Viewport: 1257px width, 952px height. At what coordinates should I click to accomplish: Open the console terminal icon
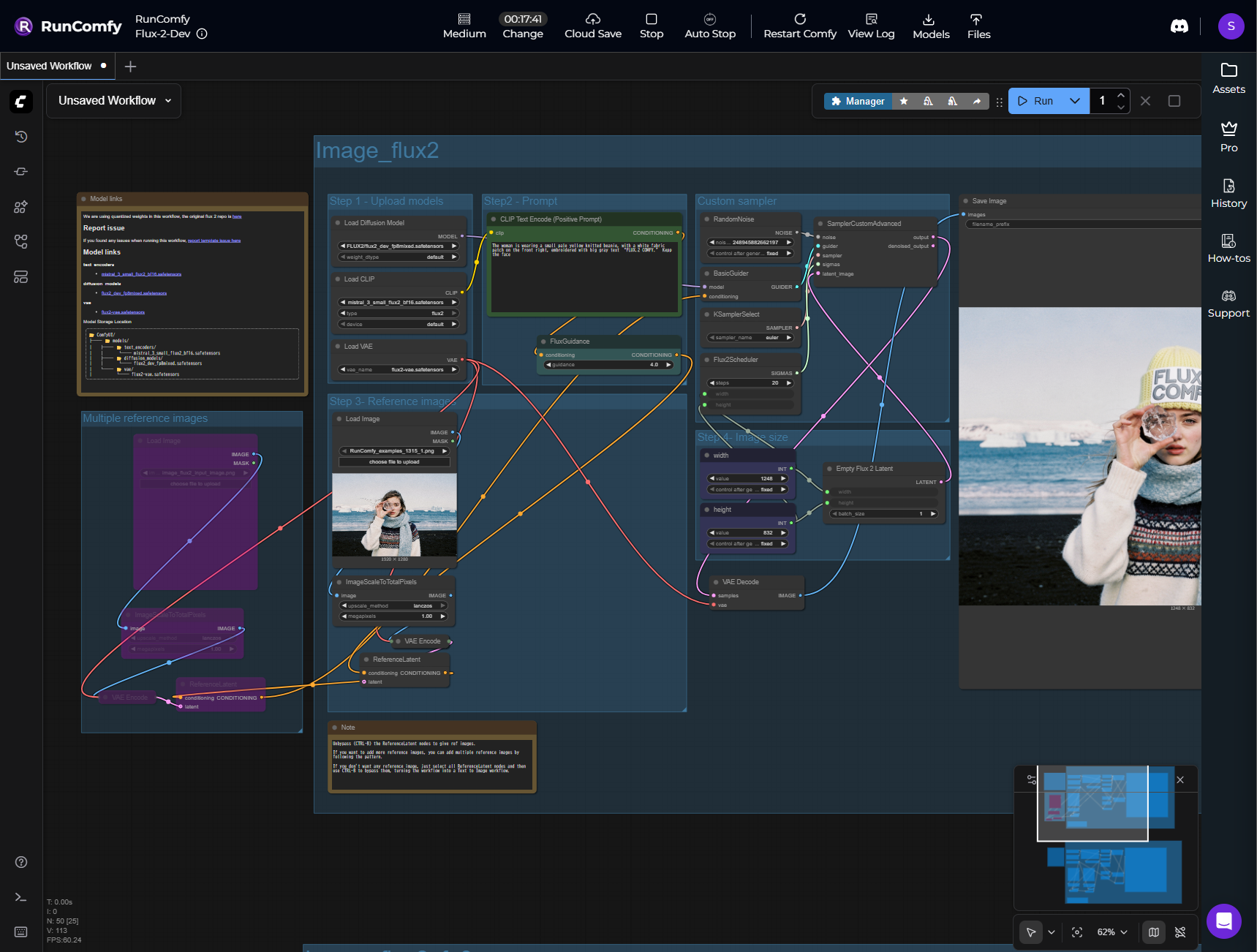tap(21, 897)
